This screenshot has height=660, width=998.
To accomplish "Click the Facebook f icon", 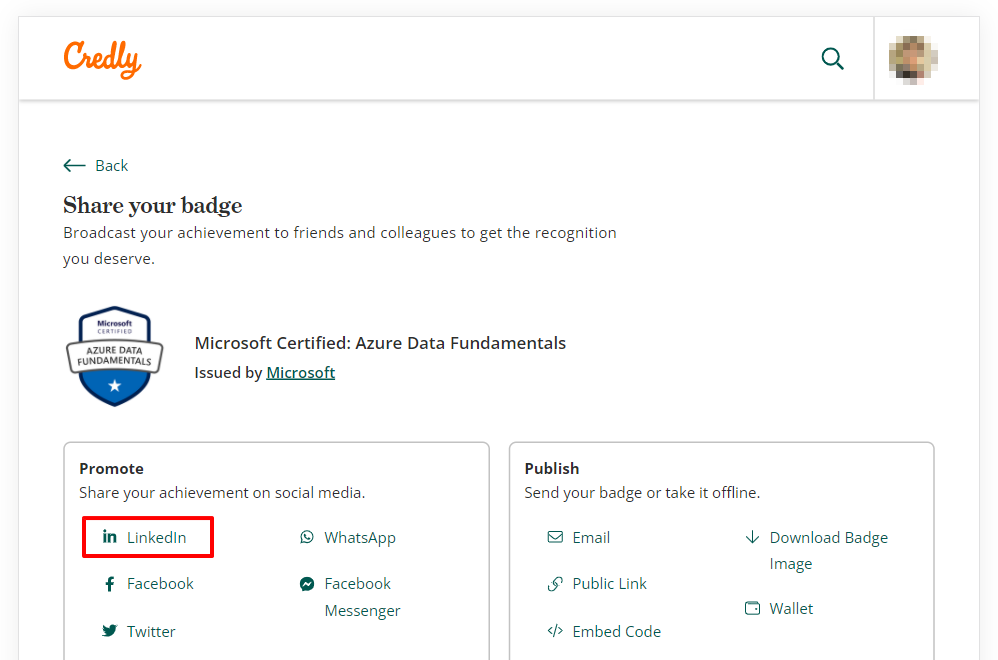I will coord(109,584).
